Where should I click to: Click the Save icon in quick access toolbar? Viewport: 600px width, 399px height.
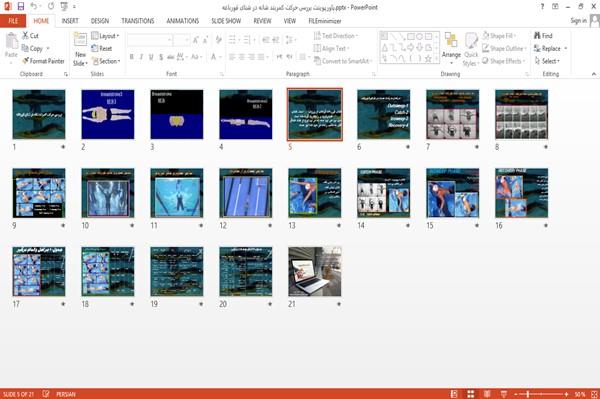(21, 7)
